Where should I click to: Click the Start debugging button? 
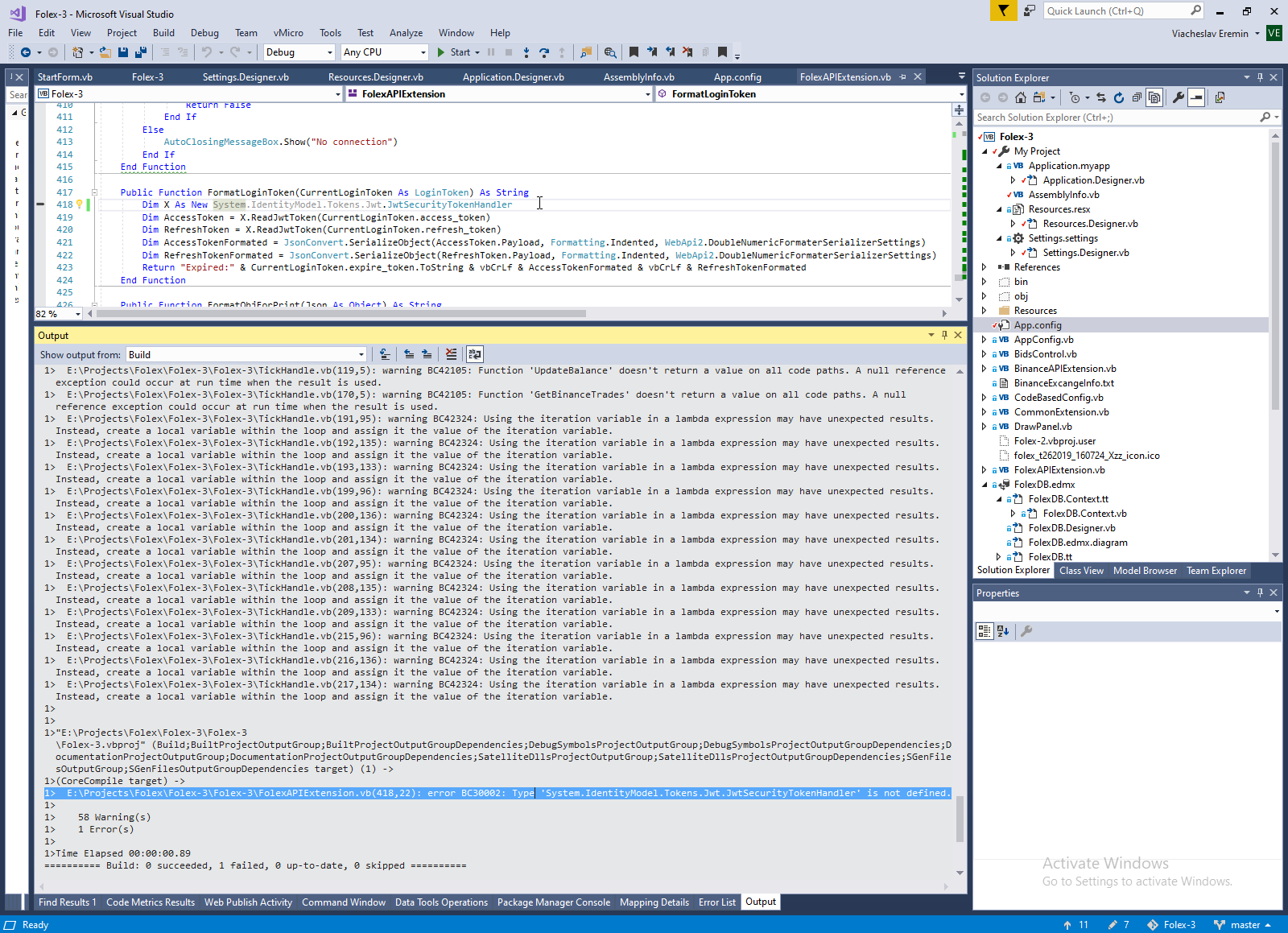coord(454,52)
